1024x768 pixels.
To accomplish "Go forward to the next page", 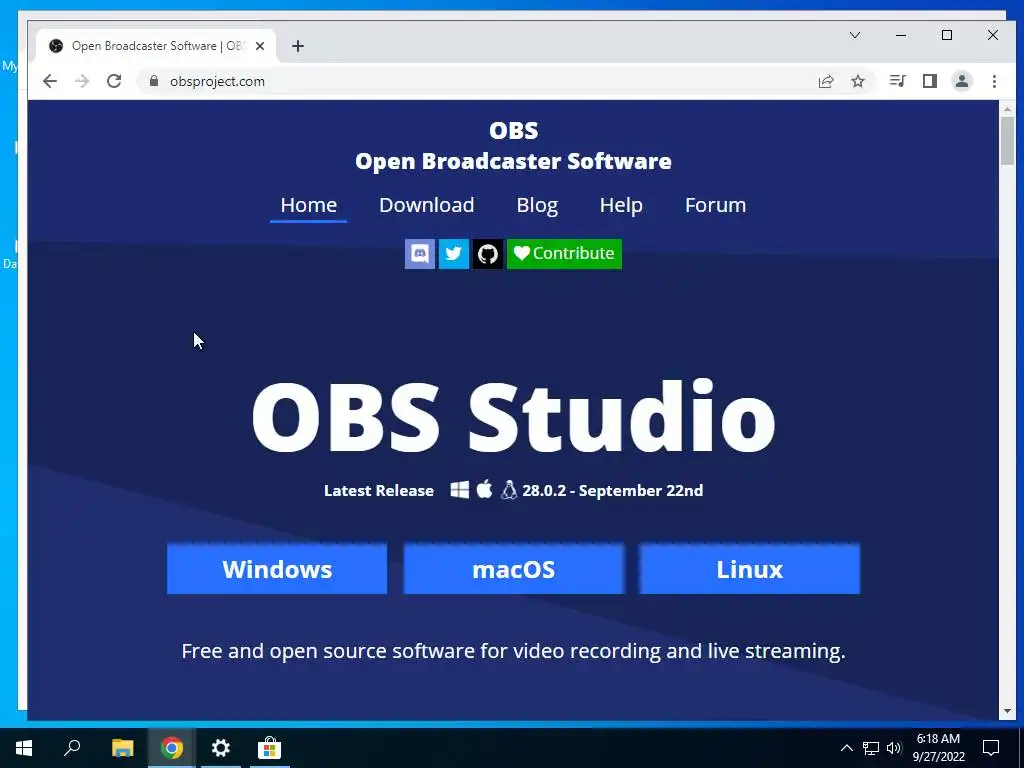I will [x=82, y=81].
